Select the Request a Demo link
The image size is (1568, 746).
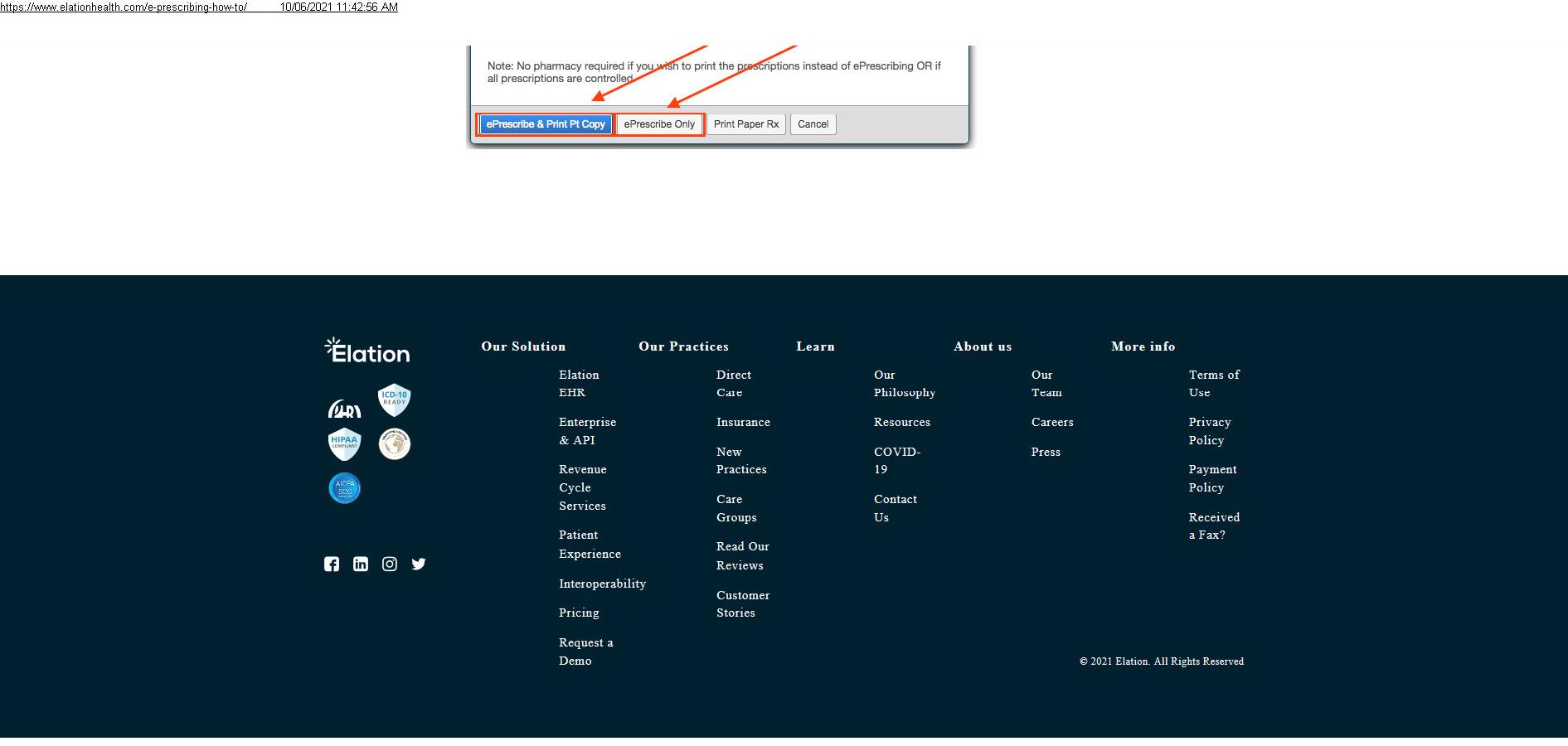click(x=585, y=652)
